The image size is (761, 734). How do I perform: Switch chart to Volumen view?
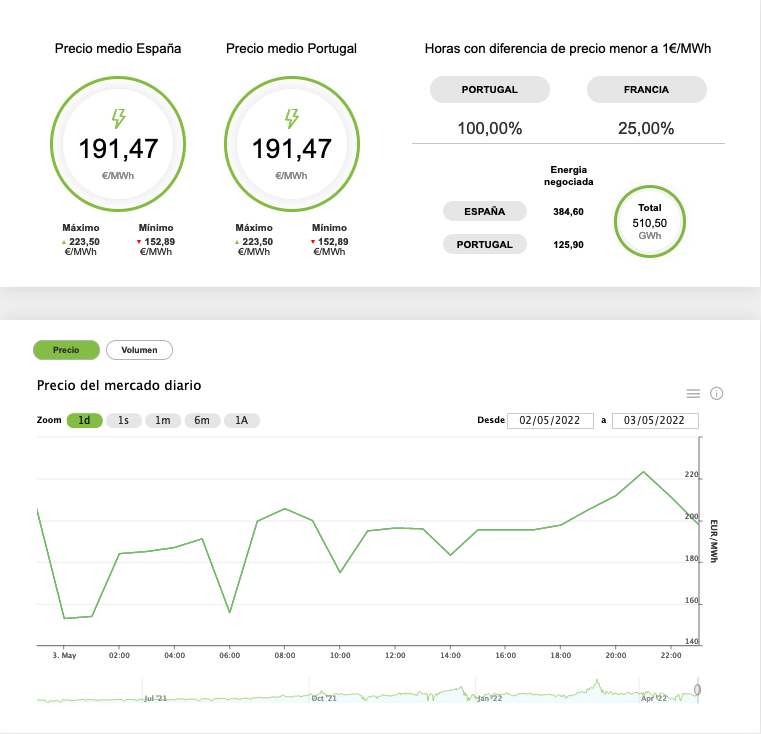point(139,350)
